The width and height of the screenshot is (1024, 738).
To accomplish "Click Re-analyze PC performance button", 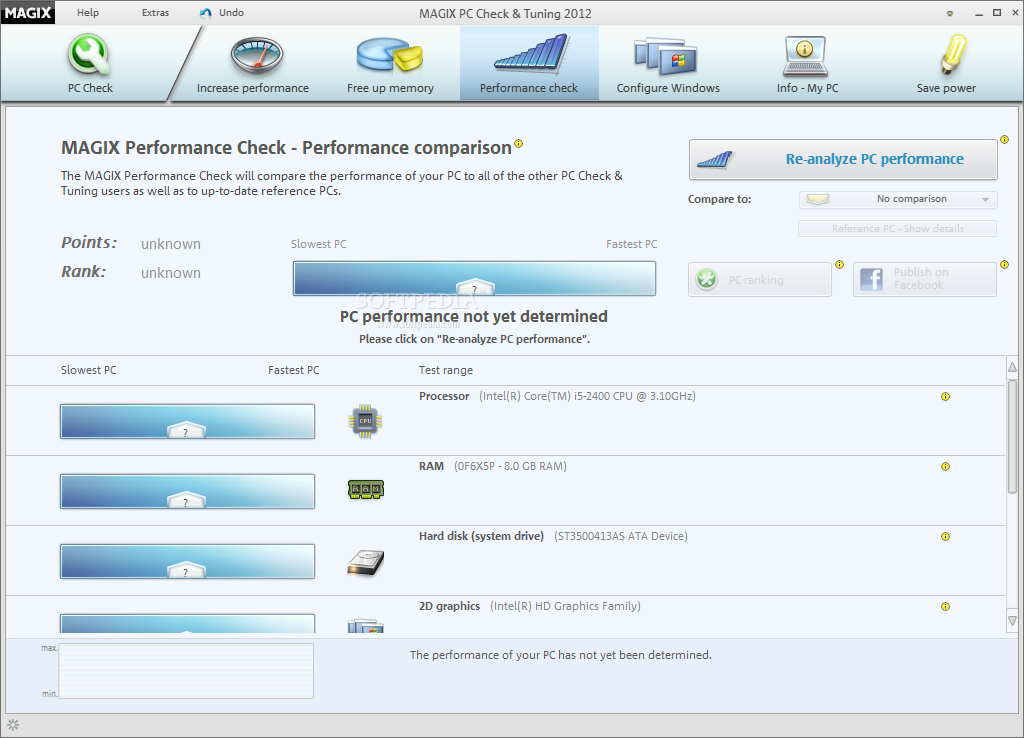I will (x=843, y=159).
